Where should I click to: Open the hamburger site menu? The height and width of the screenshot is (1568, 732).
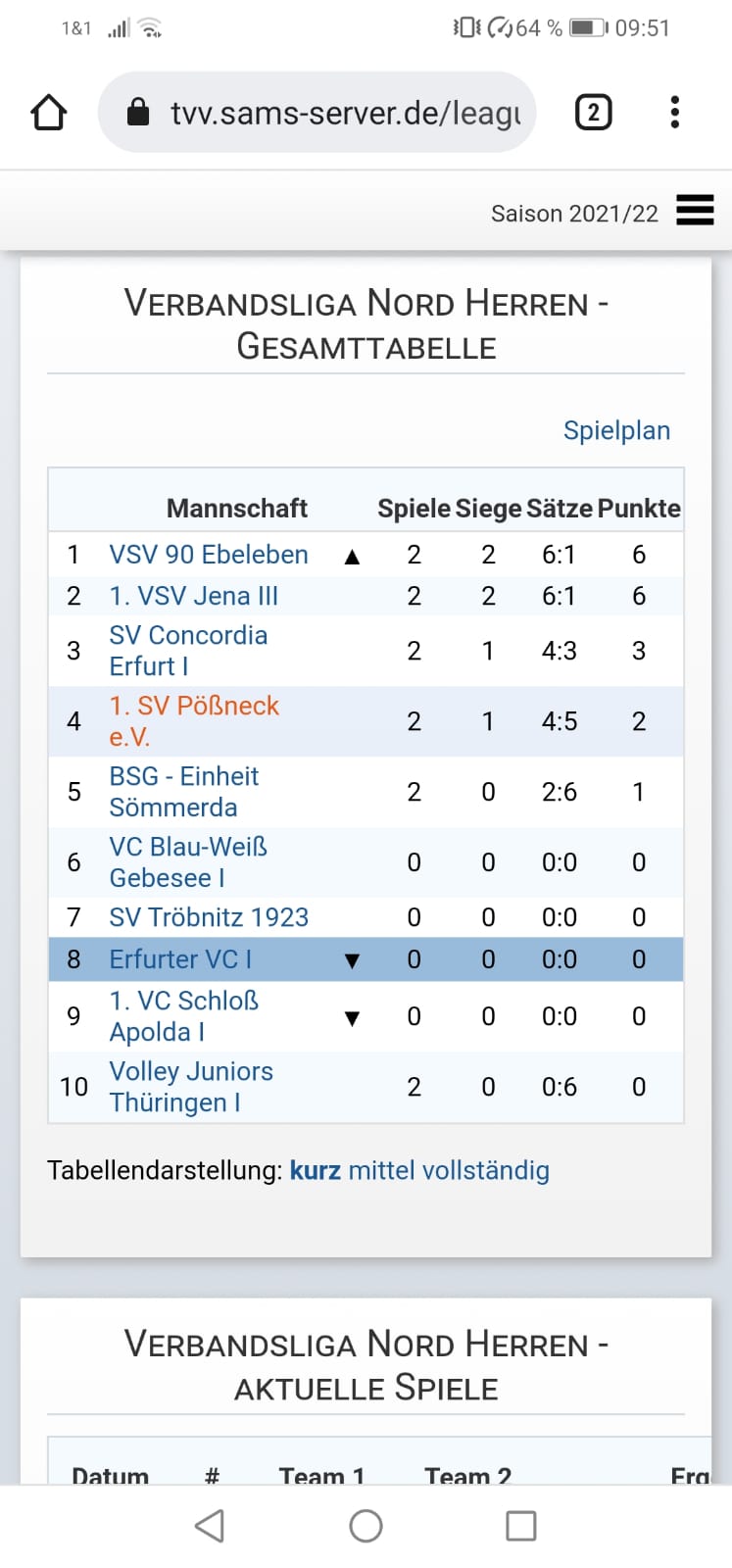pyautogui.click(x=695, y=211)
